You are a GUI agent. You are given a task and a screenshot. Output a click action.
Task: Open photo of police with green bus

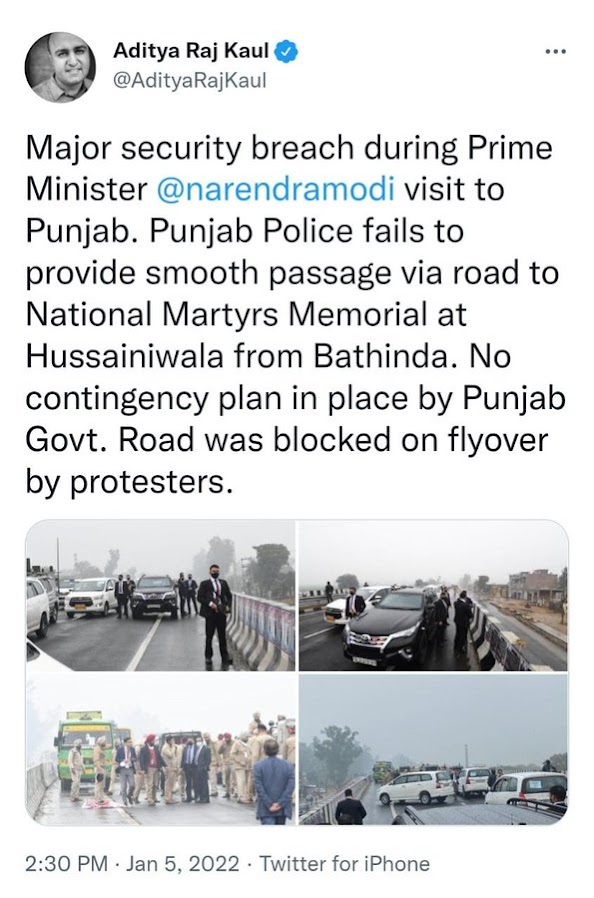(160, 750)
